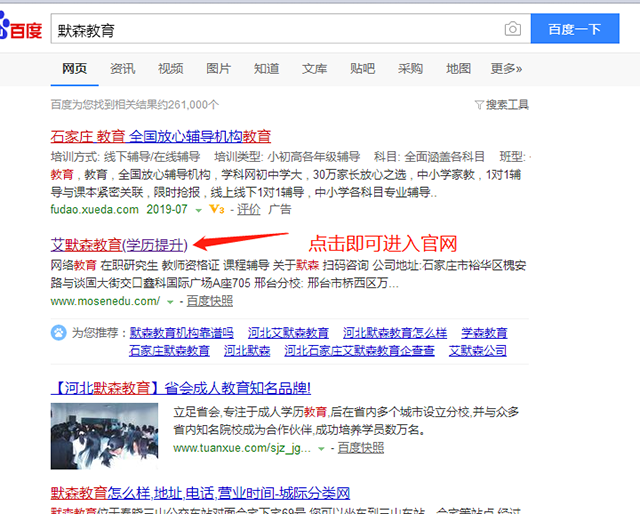640x514 pixels.
Task: Open the 艾默森教育(学历提升) result
Action: pyautogui.click(x=119, y=245)
